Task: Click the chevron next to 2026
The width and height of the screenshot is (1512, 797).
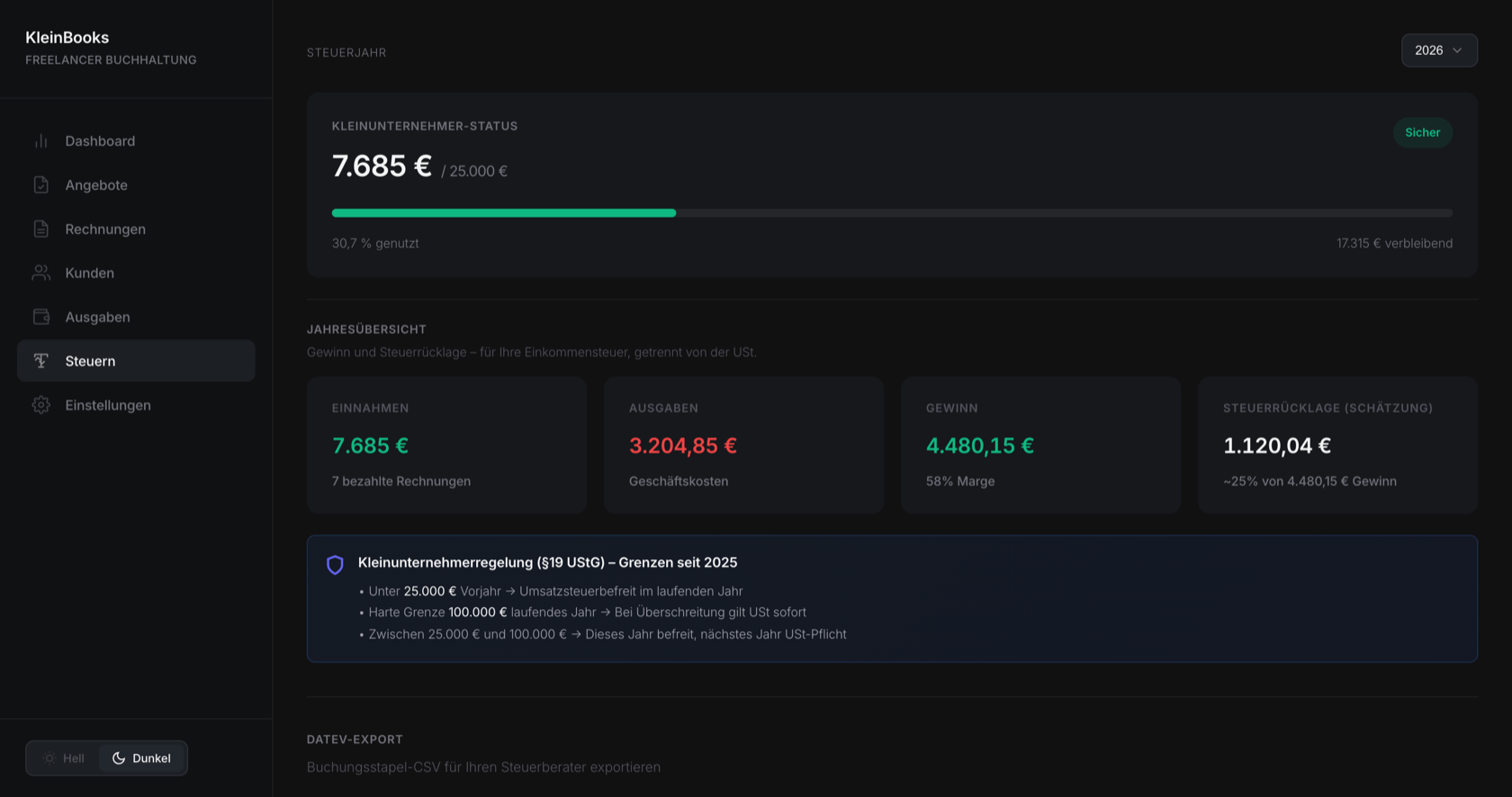Action: point(1457,50)
